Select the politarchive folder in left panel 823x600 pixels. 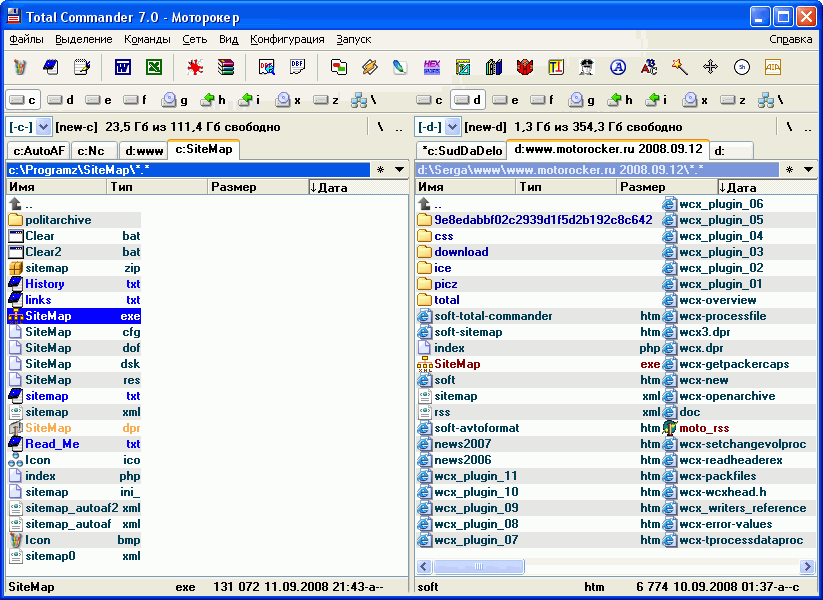click(74, 220)
